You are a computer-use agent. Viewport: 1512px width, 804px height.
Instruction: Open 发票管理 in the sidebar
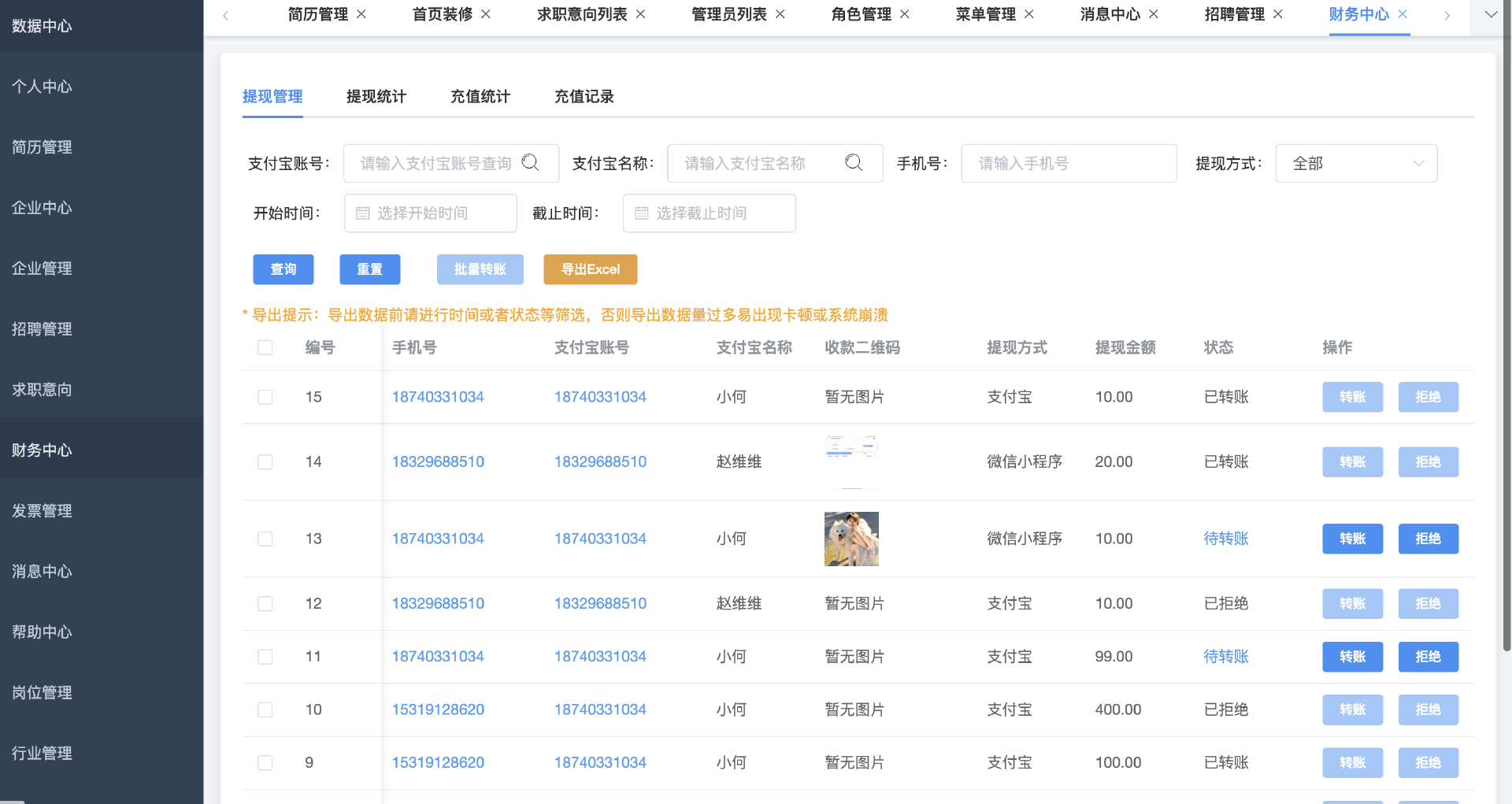coord(43,511)
